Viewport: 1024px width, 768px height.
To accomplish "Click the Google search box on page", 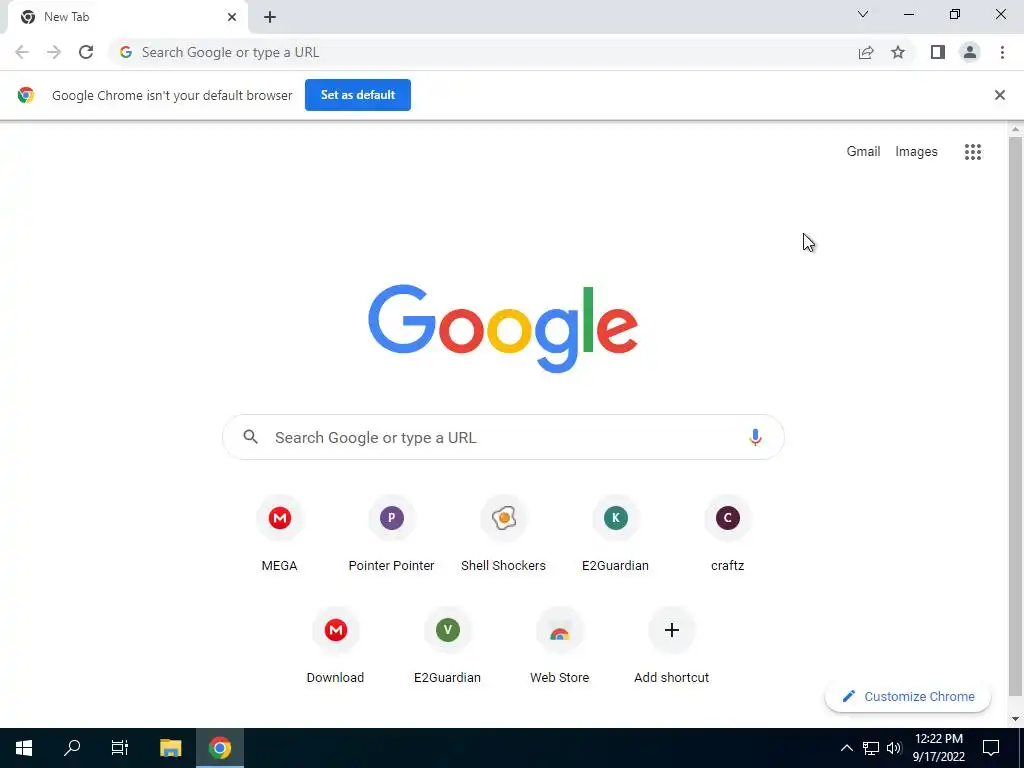I will coord(503,437).
